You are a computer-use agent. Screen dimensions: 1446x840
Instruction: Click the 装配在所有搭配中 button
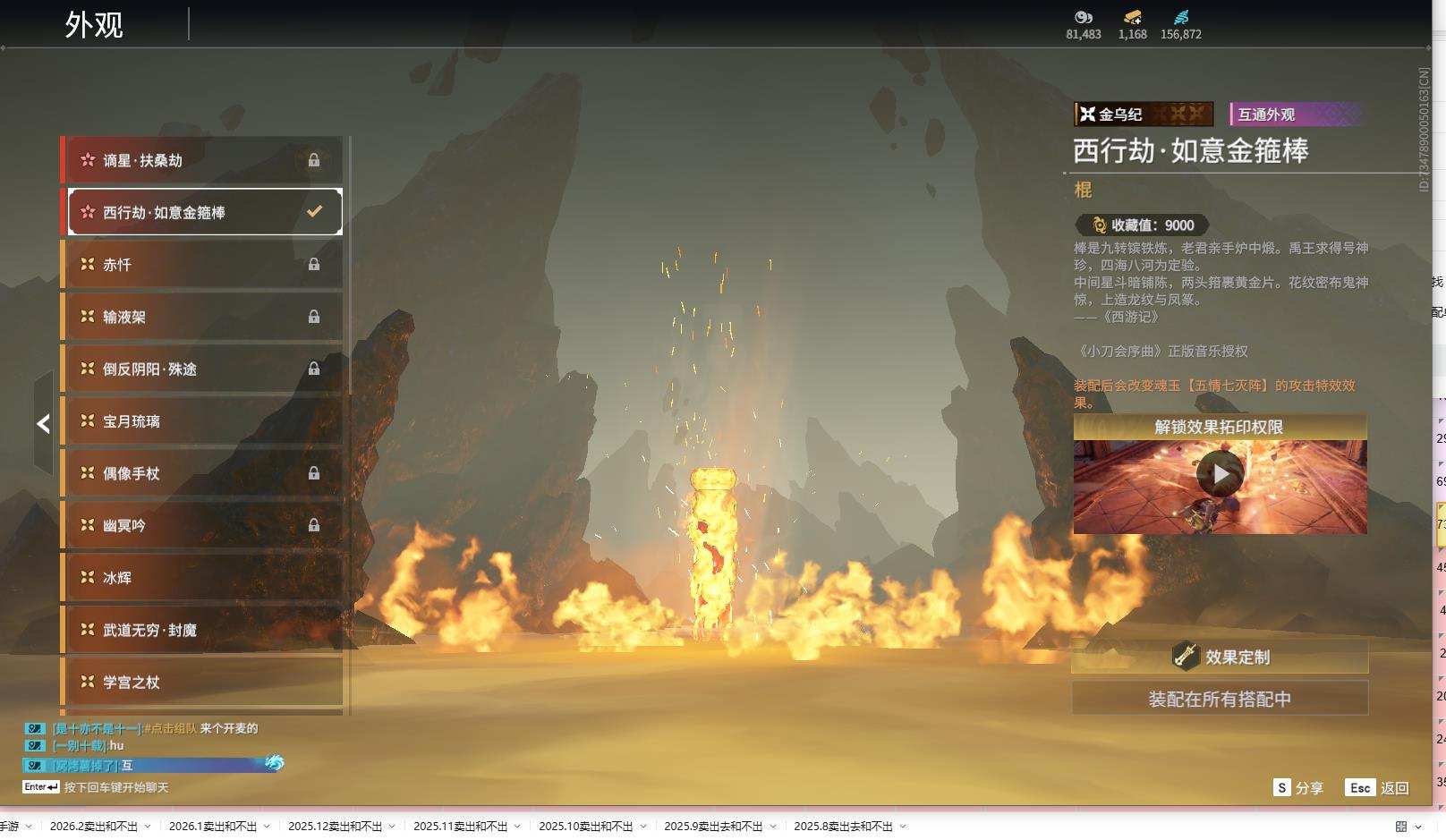click(1220, 699)
